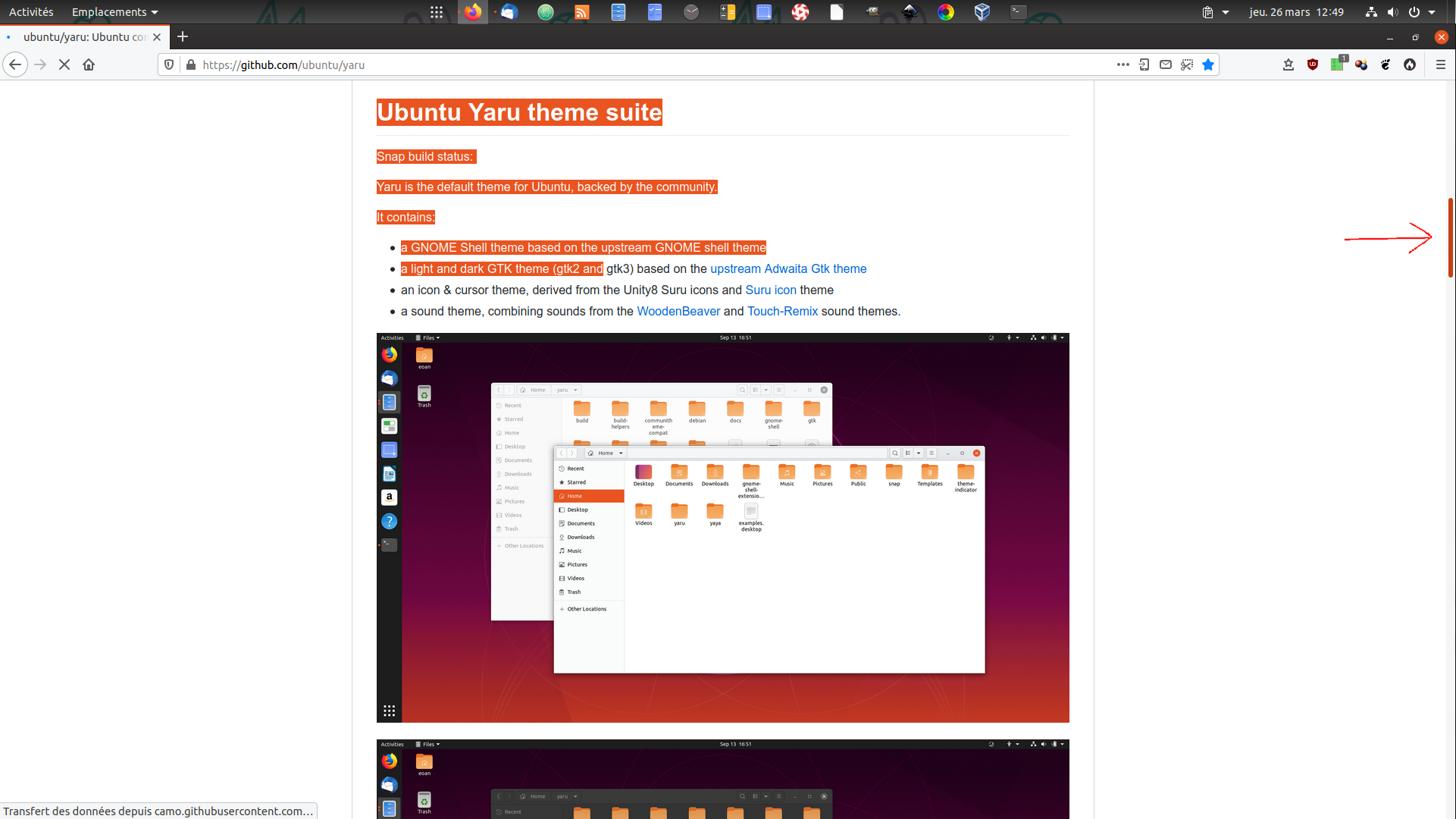Screen dimensions: 1456x819
Task: Follow the 'upstream Adwaita Gtk theme' link
Action: coord(788,268)
